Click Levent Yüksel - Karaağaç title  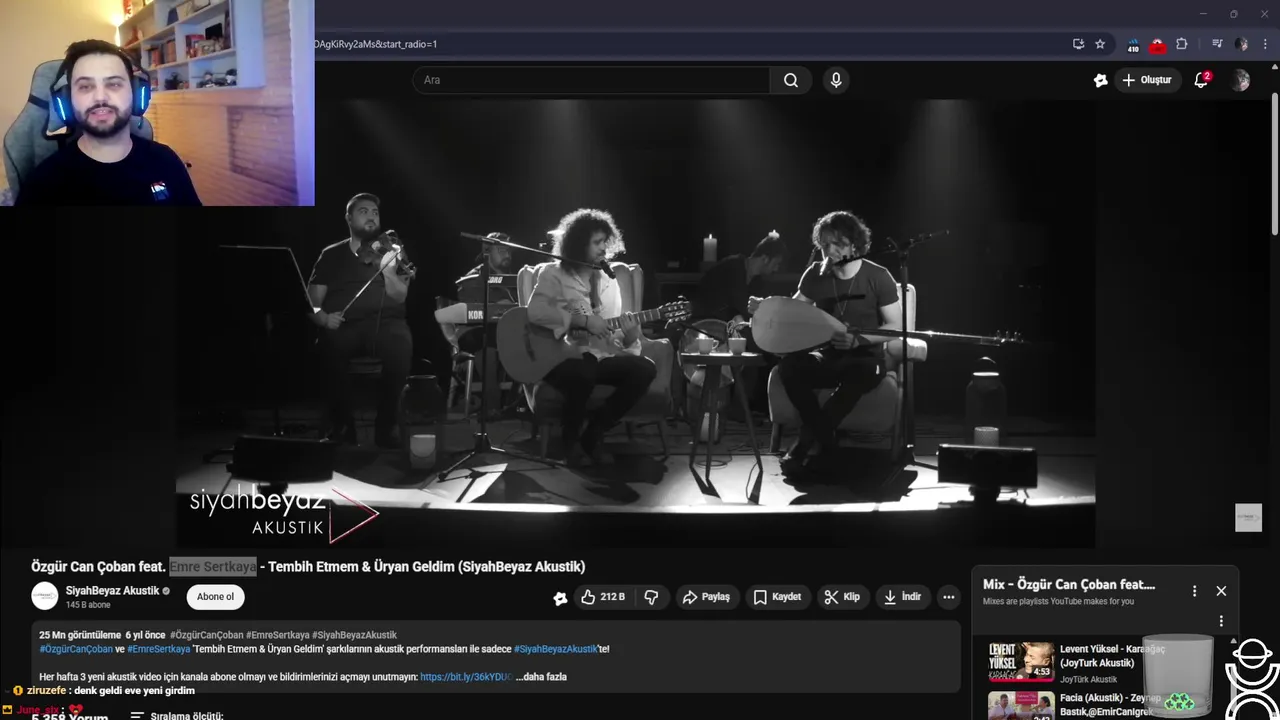[1112, 656]
